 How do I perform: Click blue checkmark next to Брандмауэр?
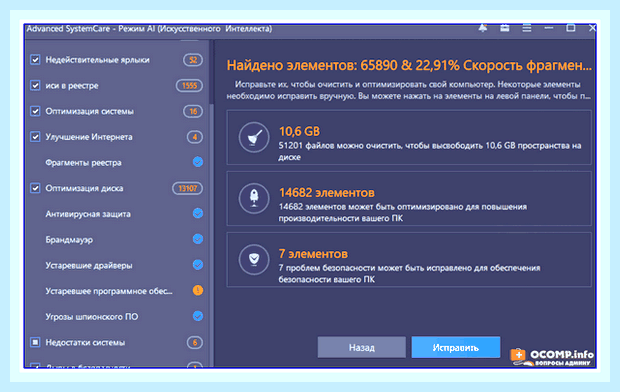[198, 239]
